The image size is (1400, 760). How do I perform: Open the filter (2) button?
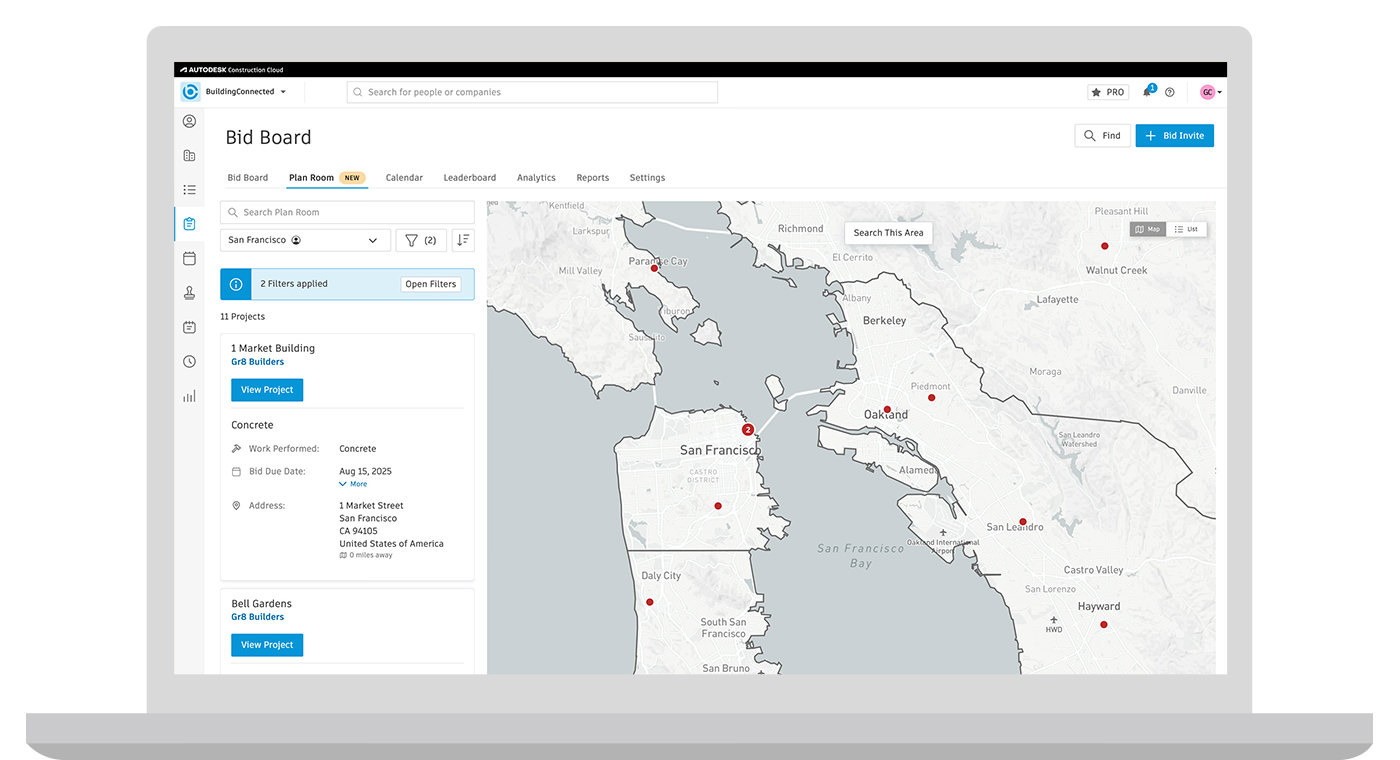click(x=421, y=240)
